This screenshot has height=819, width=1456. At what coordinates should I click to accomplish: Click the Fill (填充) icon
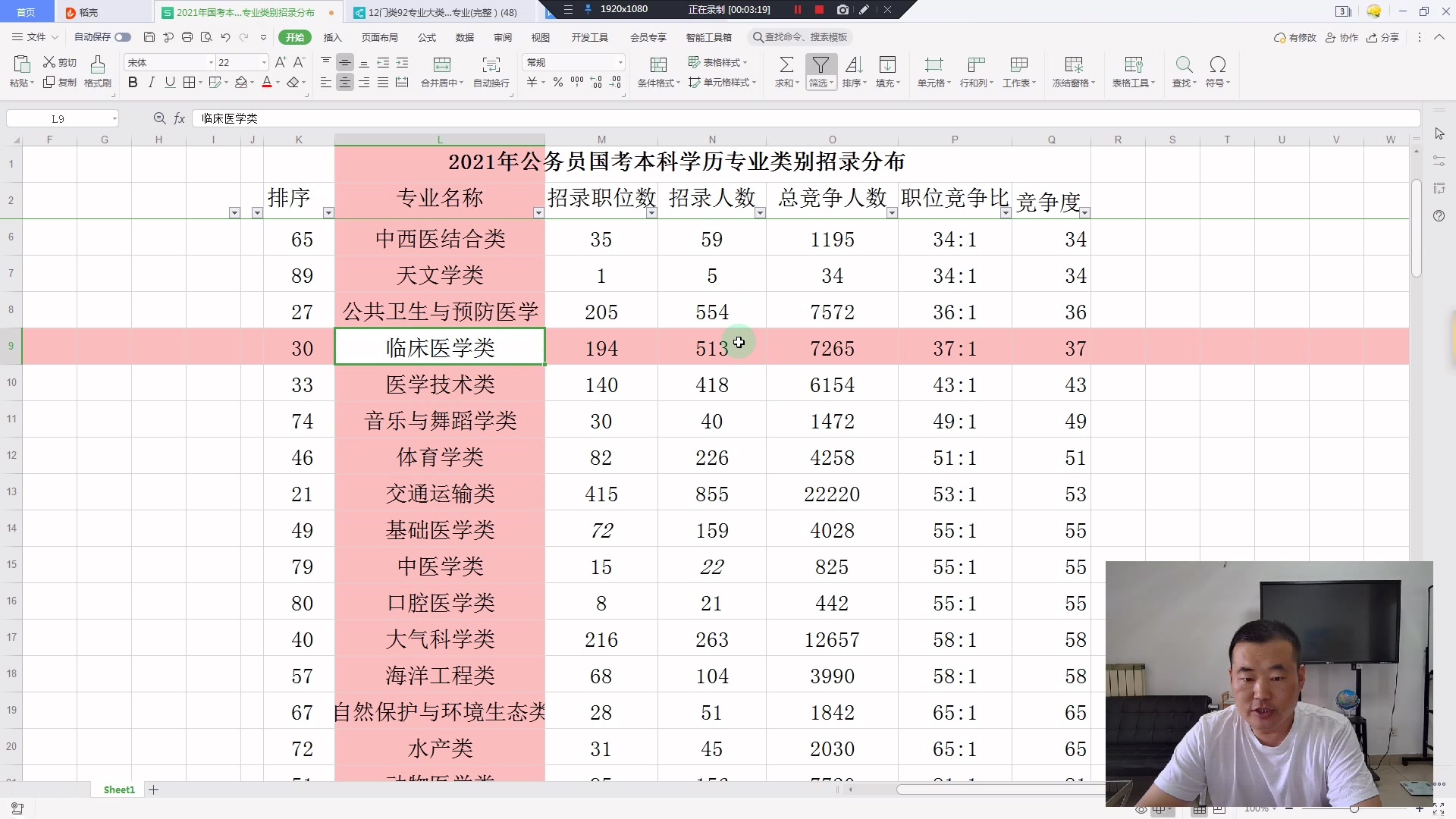coord(887,64)
